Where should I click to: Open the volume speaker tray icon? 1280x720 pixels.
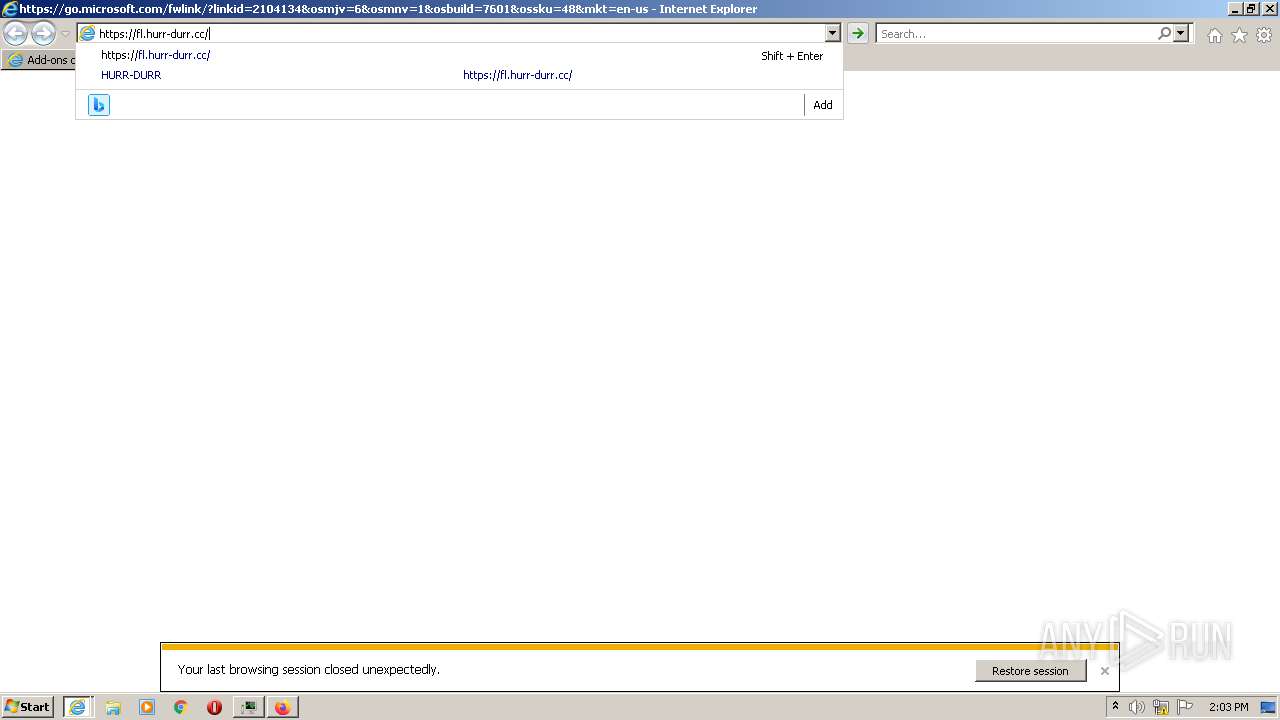pos(1137,707)
